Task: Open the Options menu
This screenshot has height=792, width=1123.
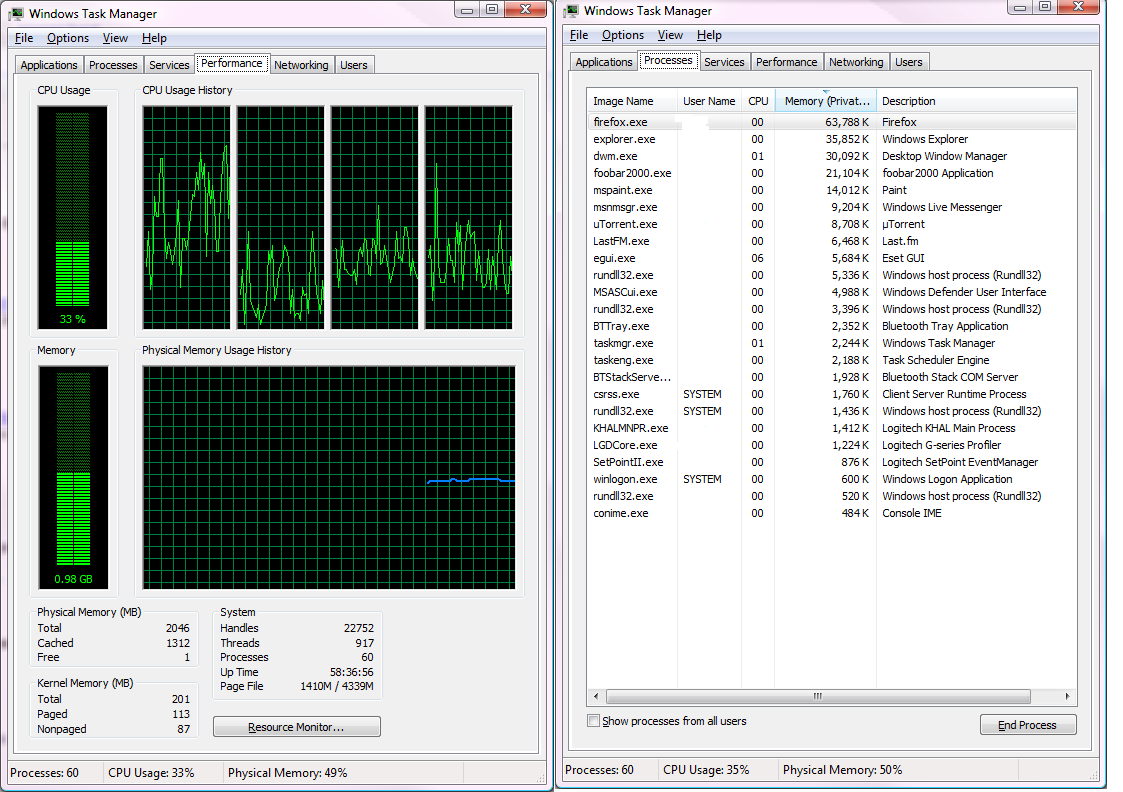Action: pyautogui.click(x=66, y=37)
